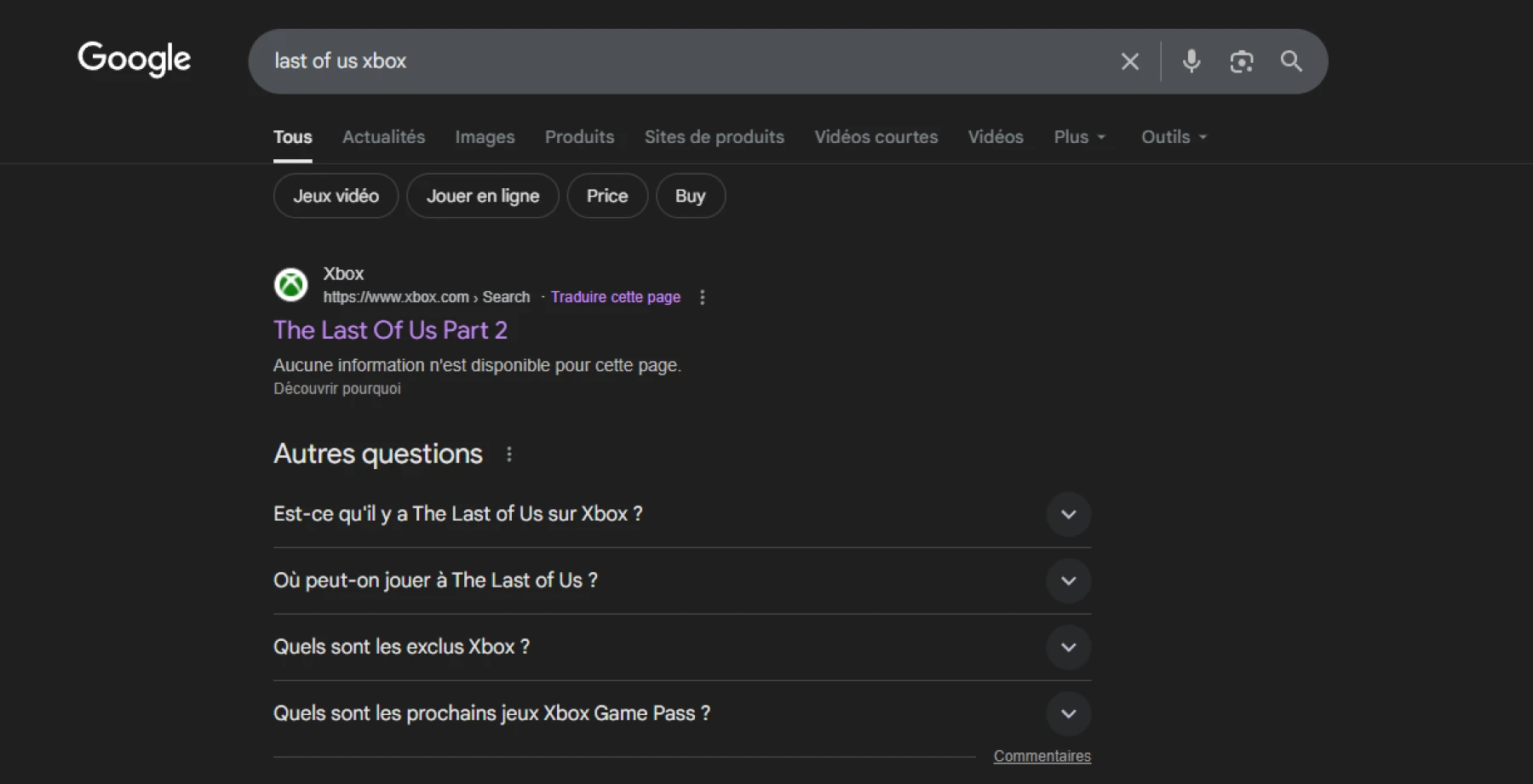Click the magnifying glass search icon

(1291, 61)
